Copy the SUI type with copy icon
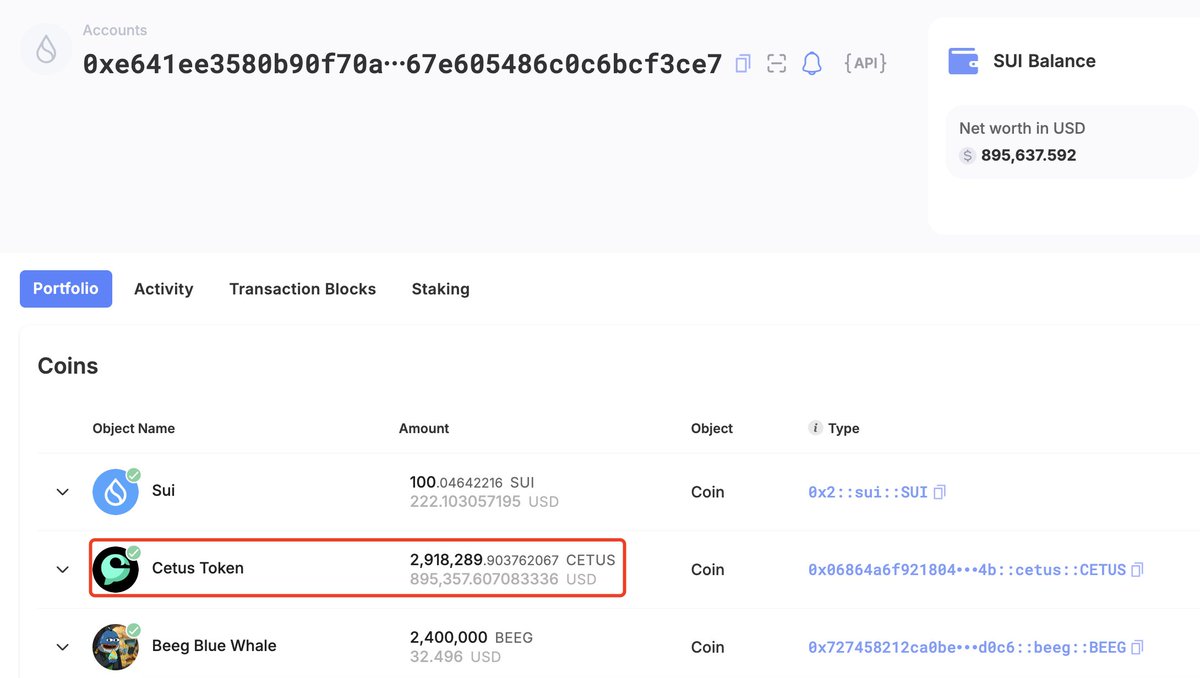Viewport: 1200px width, 678px height. click(x=939, y=492)
